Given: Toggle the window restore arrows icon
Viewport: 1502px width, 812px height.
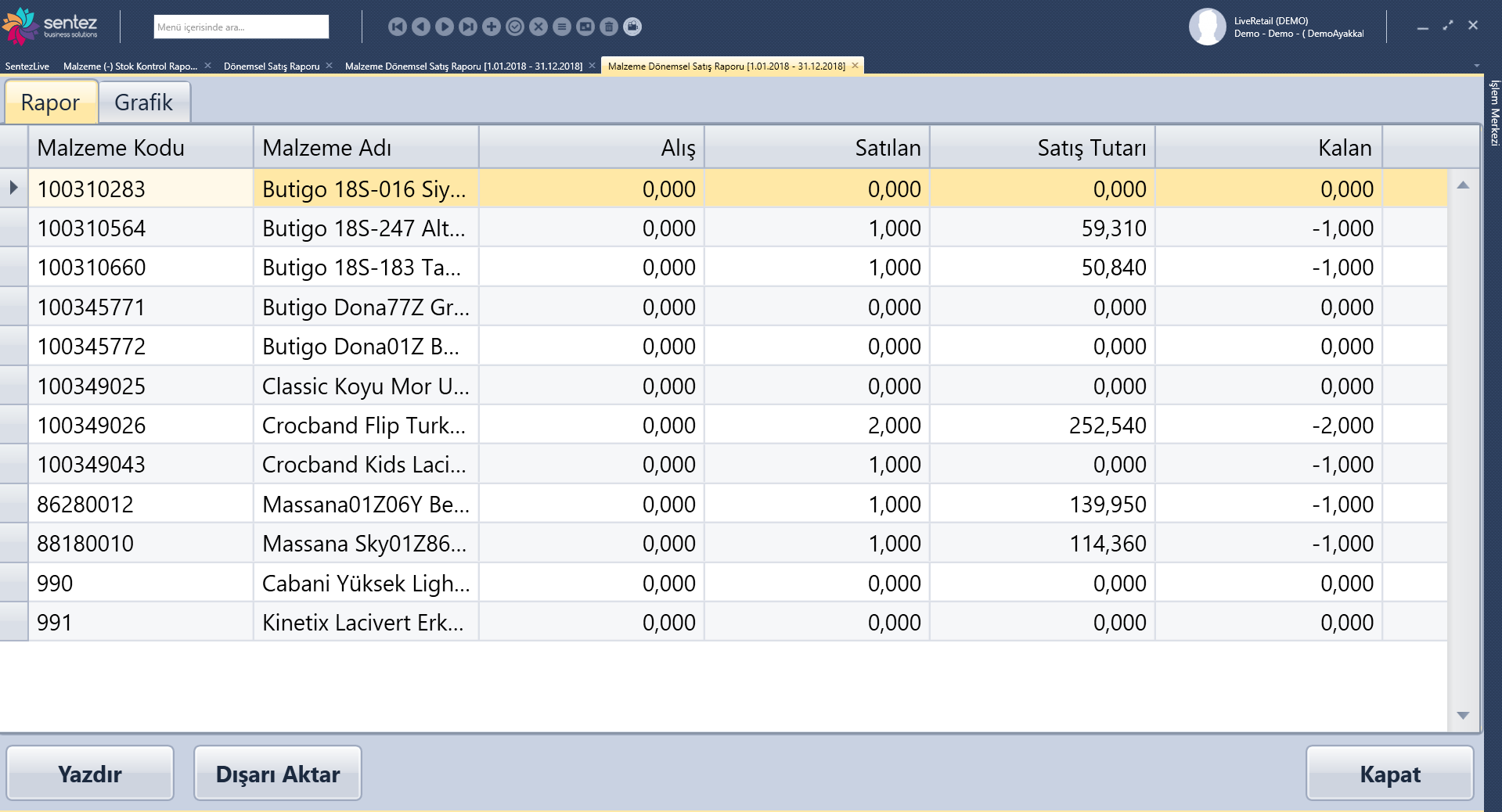Looking at the screenshot, I should point(1448,26).
